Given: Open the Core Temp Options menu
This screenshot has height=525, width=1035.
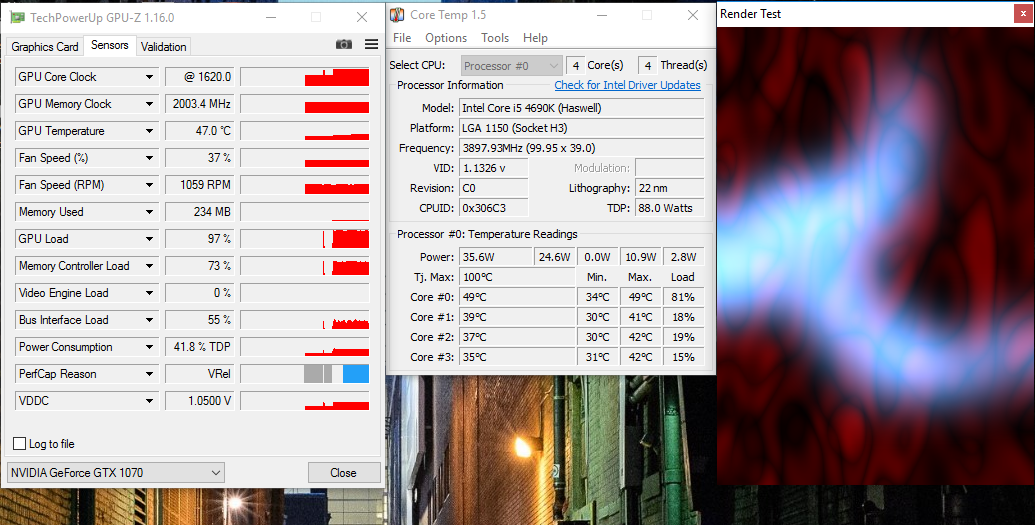Looking at the screenshot, I should point(446,38).
